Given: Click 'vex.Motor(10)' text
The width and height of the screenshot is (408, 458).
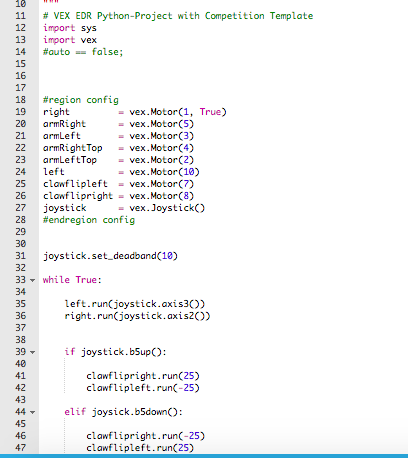Looking at the screenshot, I should tap(164, 172).
